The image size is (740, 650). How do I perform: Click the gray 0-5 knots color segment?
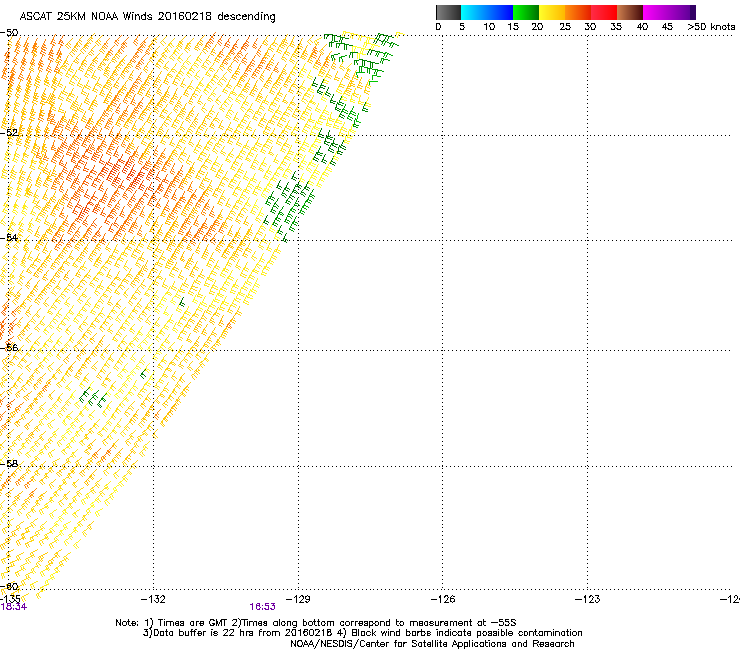(x=448, y=12)
